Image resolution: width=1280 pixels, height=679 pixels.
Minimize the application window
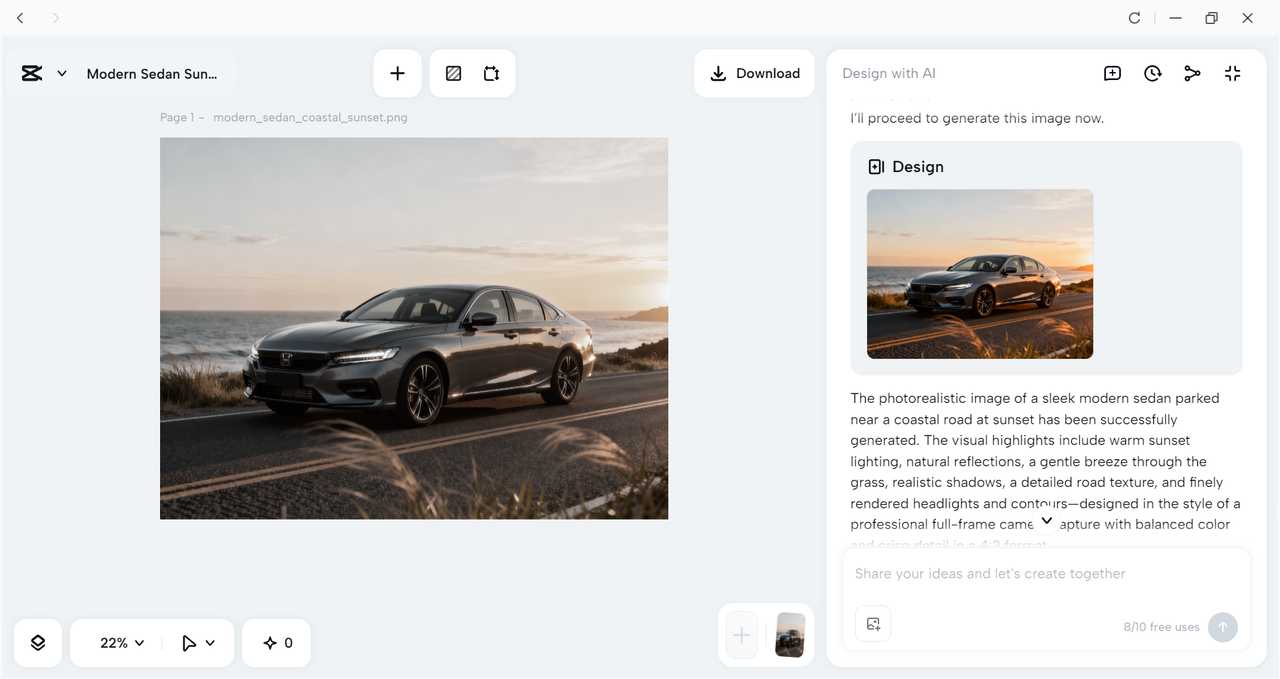(1176, 18)
